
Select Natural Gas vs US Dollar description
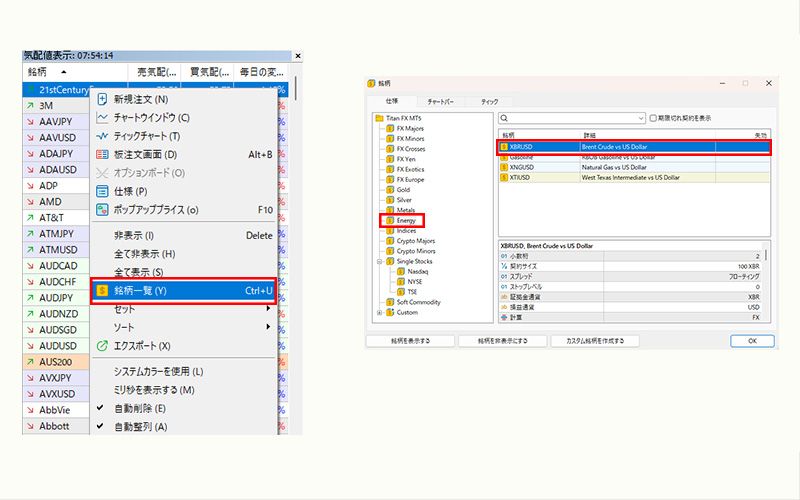click(x=614, y=167)
